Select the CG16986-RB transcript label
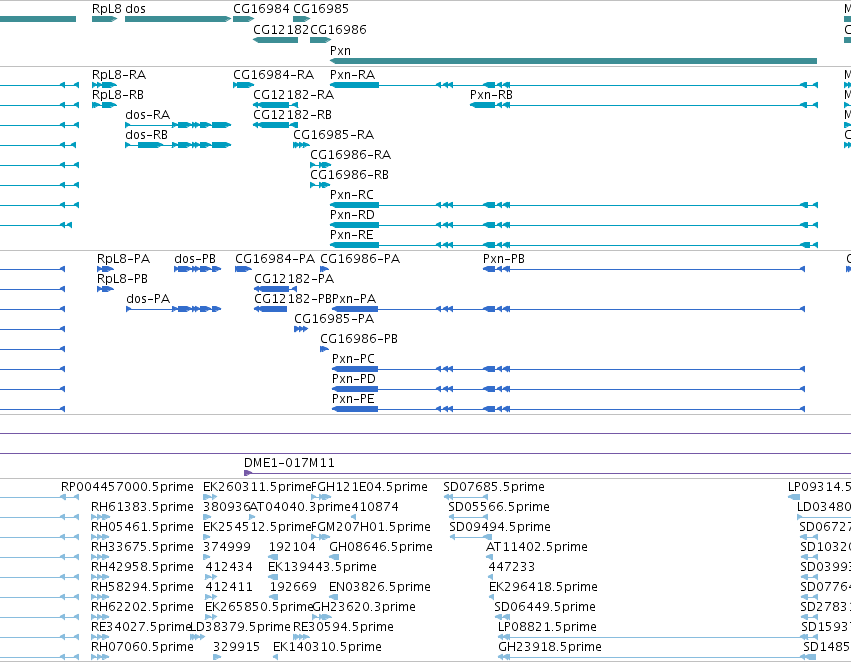Image resolution: width=851 pixels, height=662 pixels. click(x=350, y=175)
